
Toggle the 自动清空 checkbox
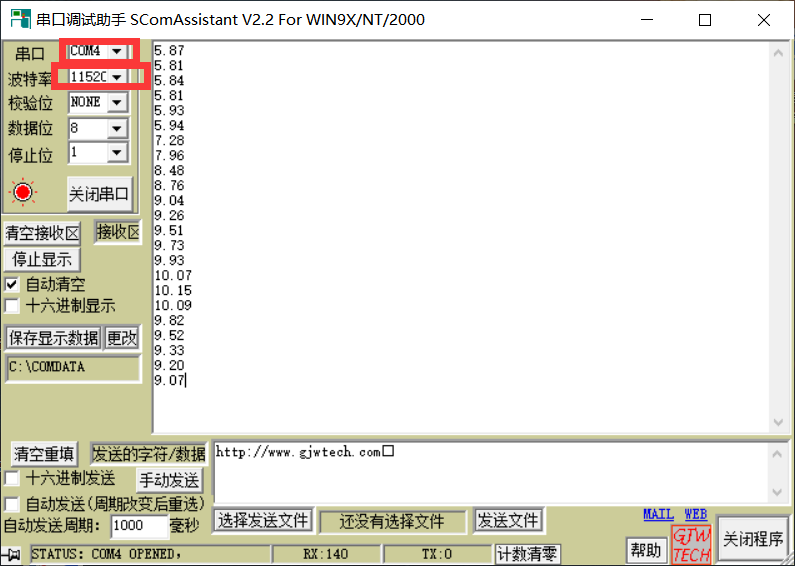tap(12, 285)
